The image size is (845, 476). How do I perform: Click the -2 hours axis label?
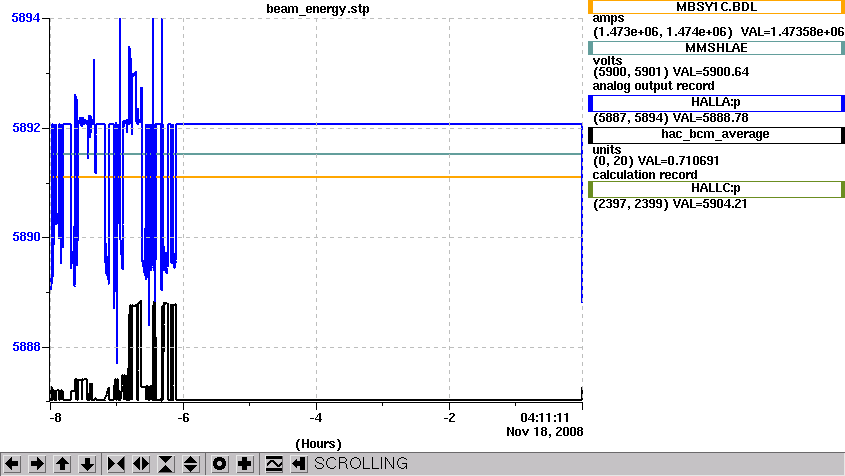(x=449, y=418)
